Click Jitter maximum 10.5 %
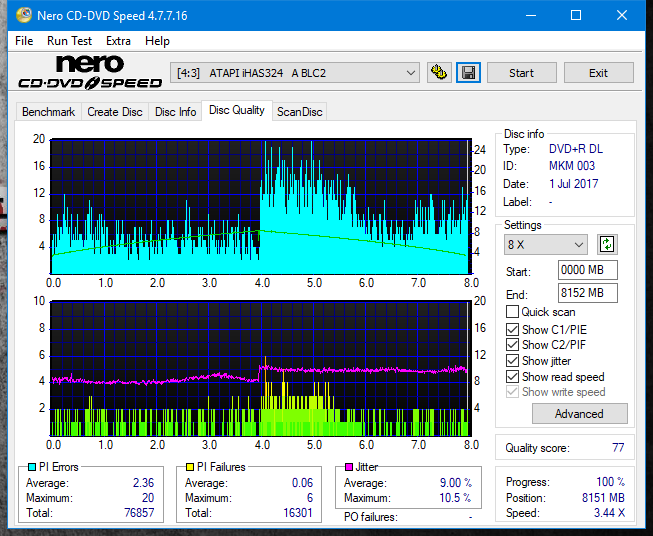The height and width of the screenshot is (536, 653). [x=455, y=498]
